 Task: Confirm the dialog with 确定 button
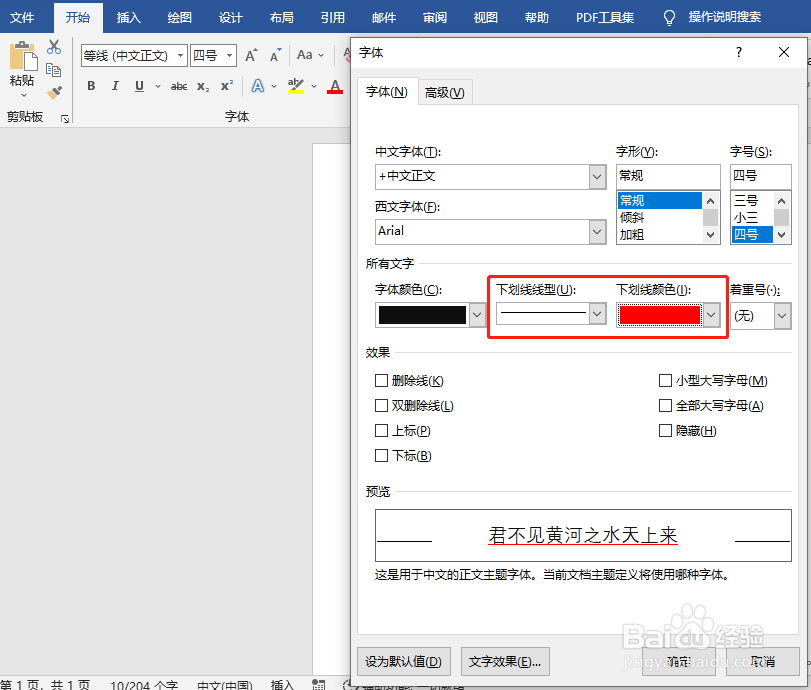pos(679,662)
